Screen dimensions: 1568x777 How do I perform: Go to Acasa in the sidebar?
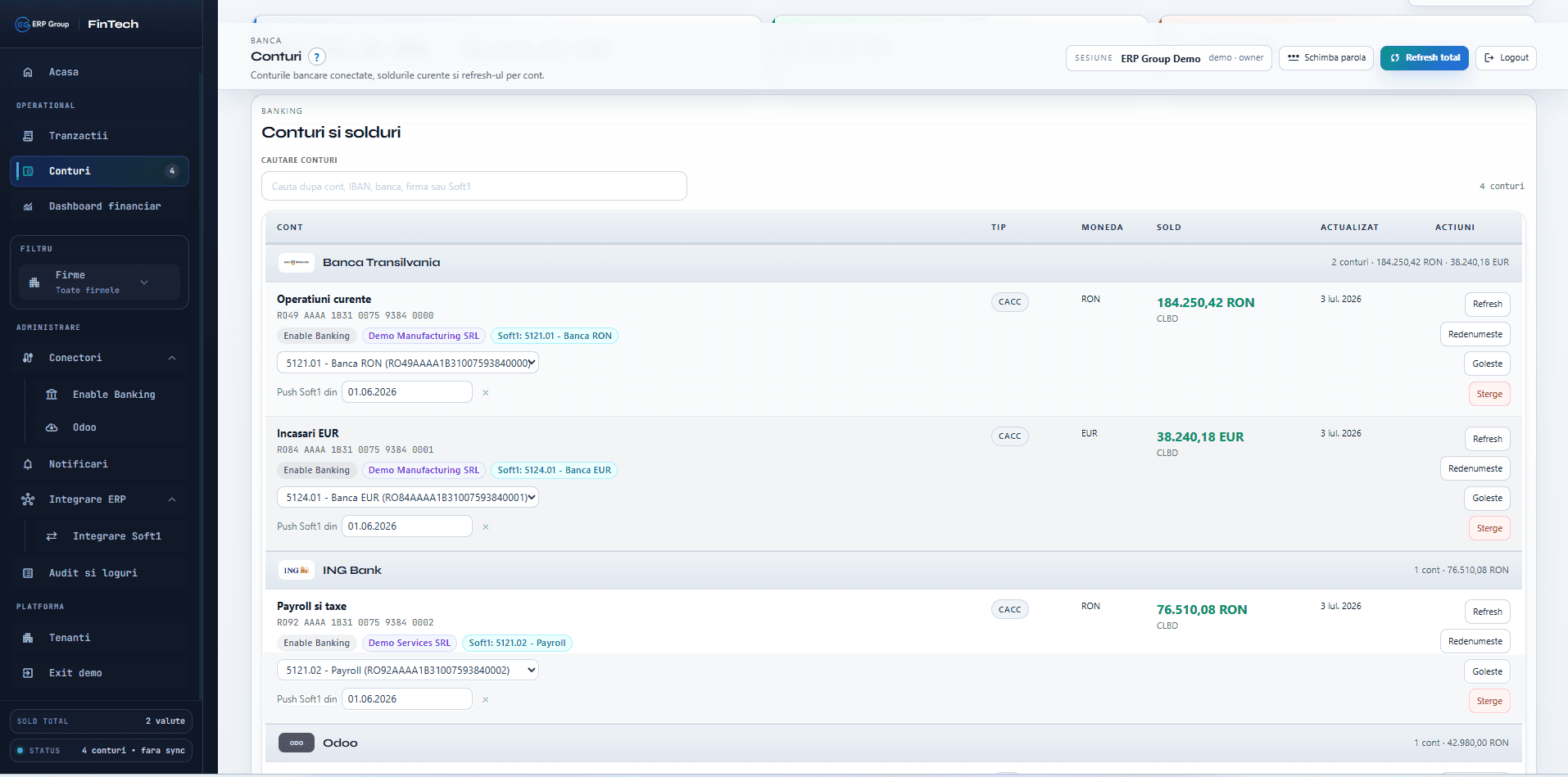(99, 72)
